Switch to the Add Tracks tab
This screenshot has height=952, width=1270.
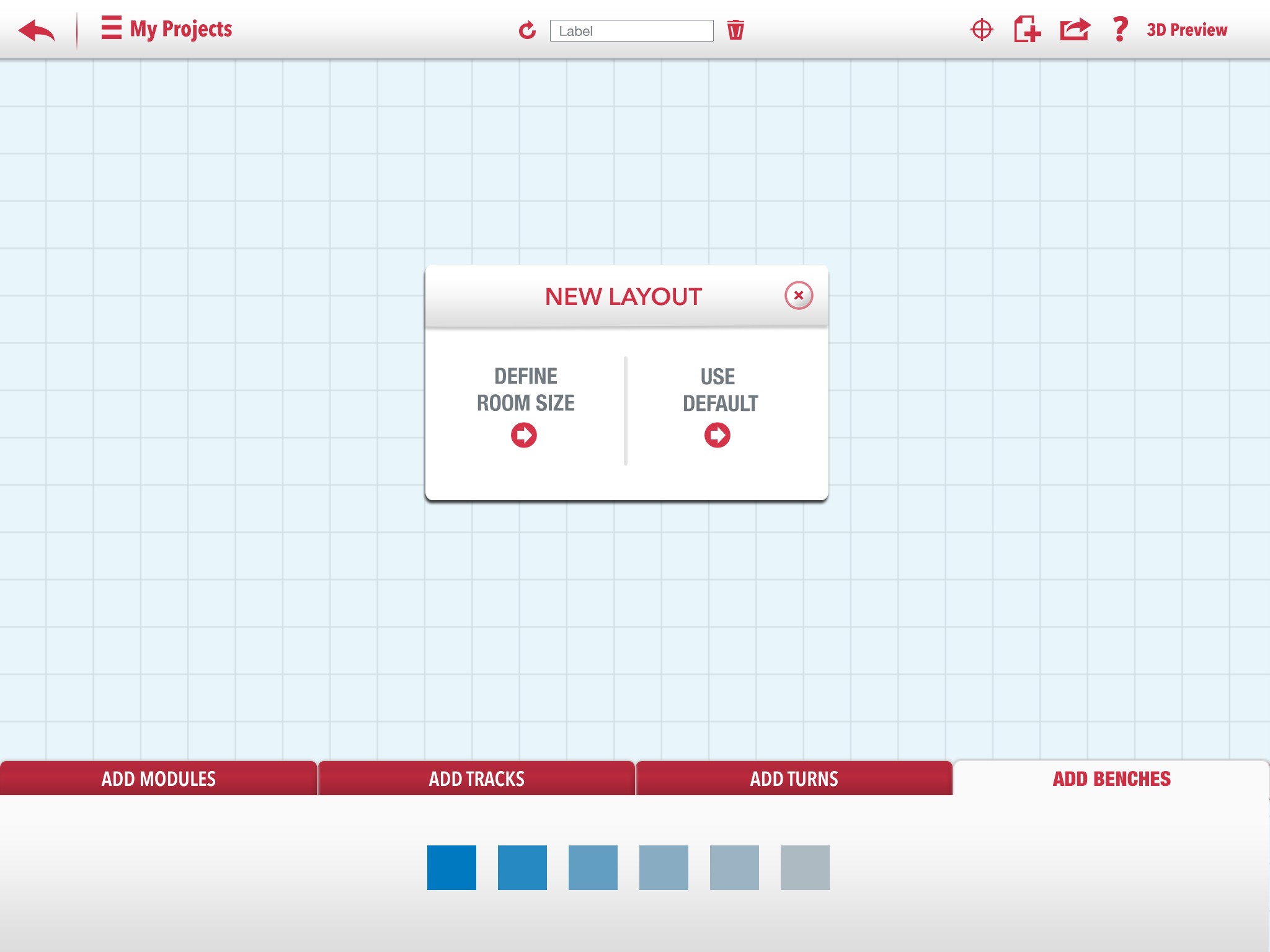(x=476, y=779)
